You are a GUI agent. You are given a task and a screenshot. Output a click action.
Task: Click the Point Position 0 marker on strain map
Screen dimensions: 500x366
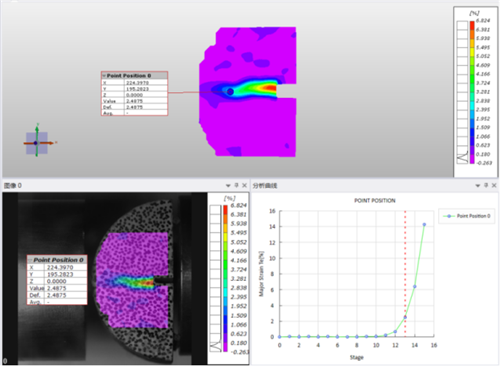coord(230,92)
